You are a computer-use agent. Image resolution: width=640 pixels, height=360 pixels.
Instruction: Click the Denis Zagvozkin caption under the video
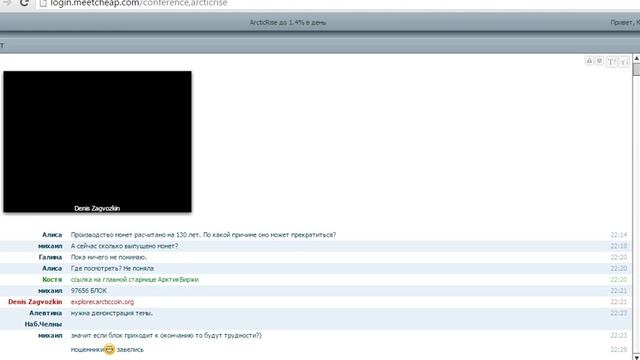coord(97,208)
